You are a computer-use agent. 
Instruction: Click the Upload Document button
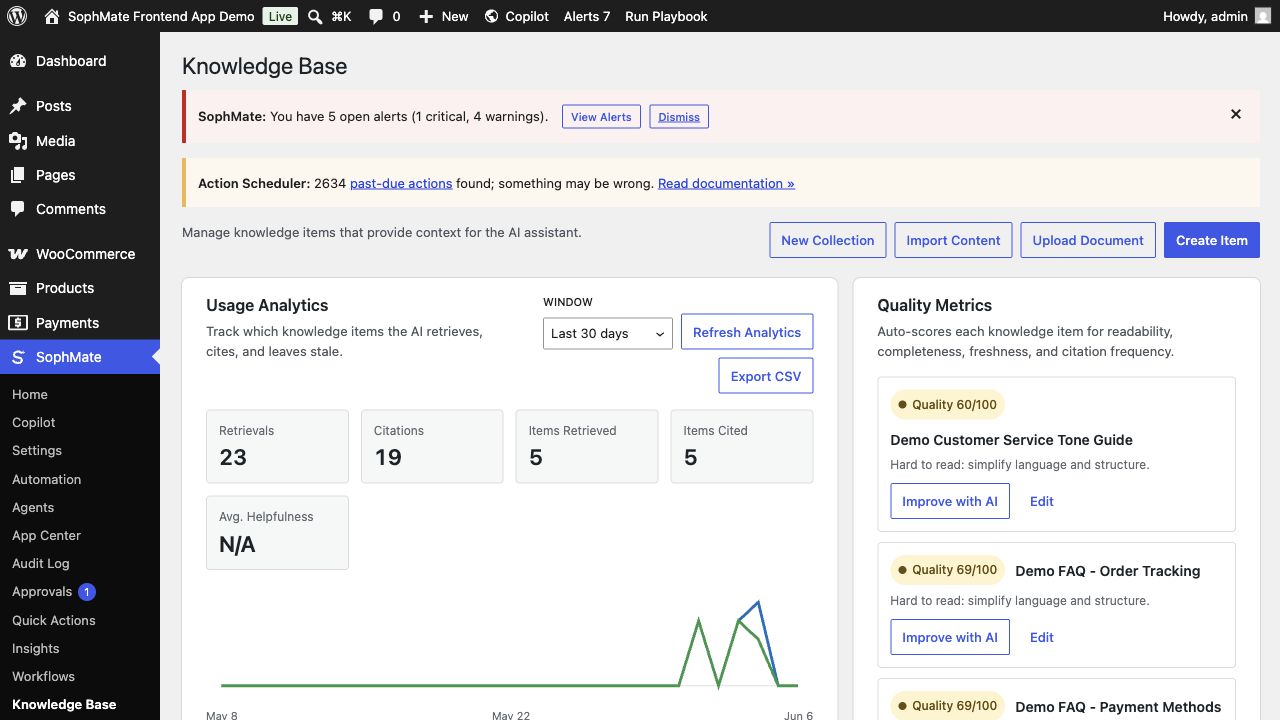(x=1088, y=240)
